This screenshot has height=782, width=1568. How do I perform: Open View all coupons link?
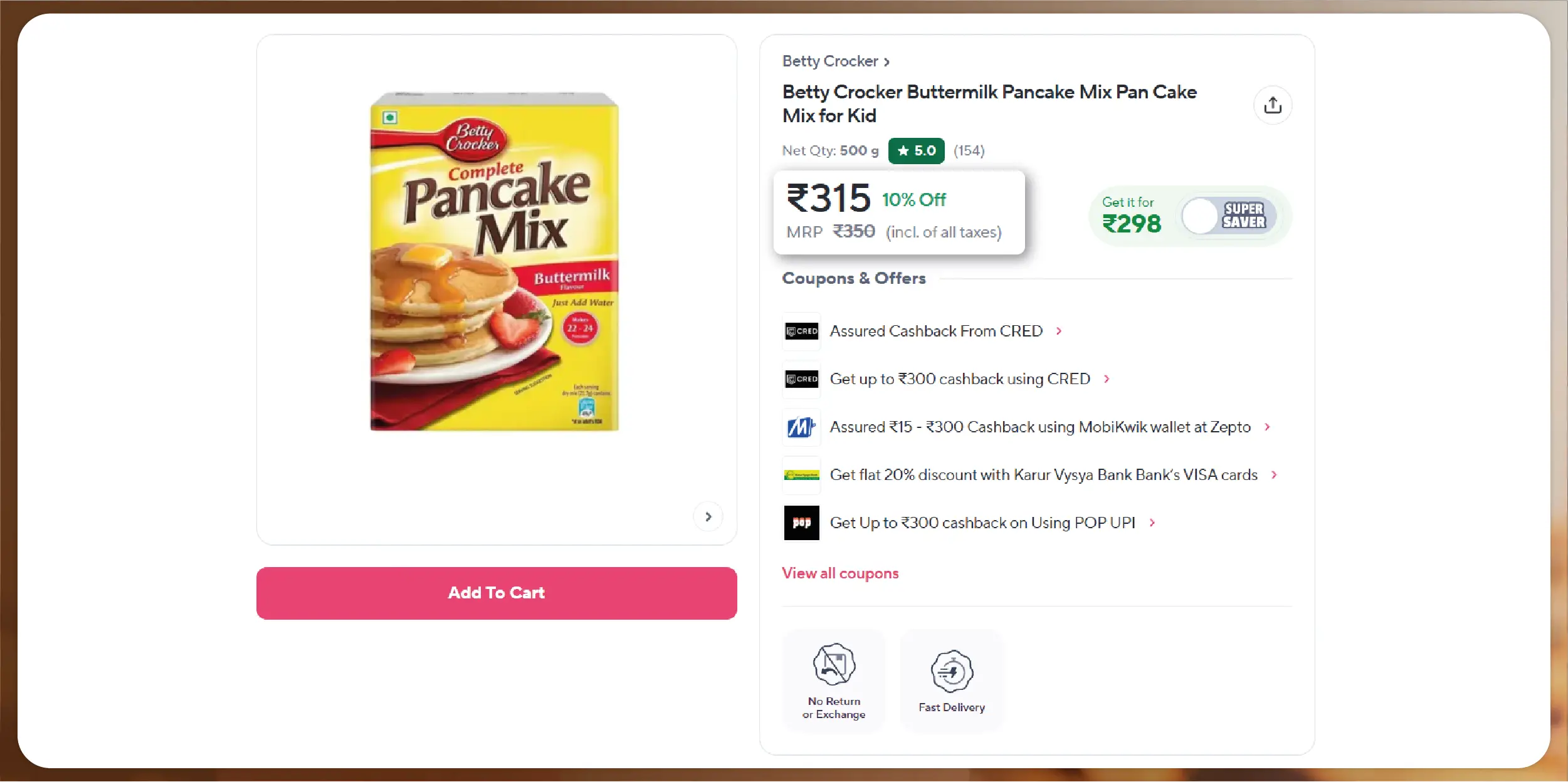pyautogui.click(x=840, y=573)
